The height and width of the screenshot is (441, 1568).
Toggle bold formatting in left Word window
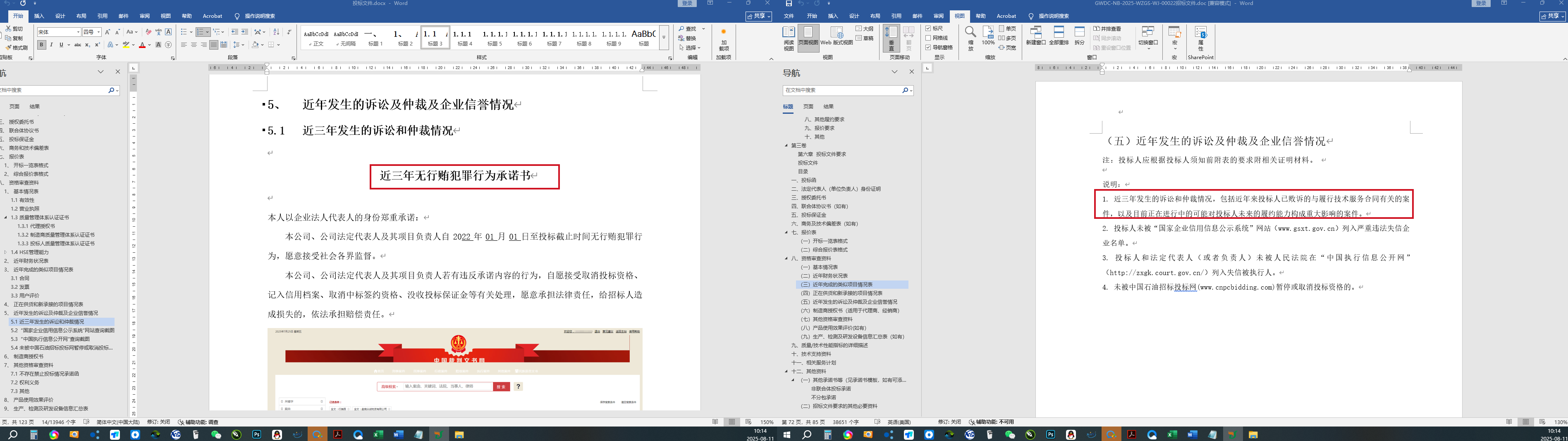point(41,45)
